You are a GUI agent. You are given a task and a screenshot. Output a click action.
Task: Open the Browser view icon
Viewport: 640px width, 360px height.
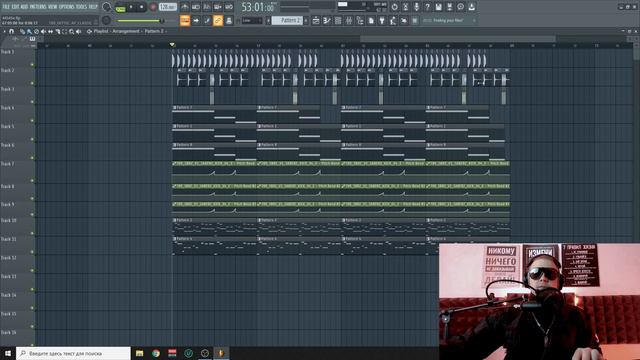tap(360, 20)
